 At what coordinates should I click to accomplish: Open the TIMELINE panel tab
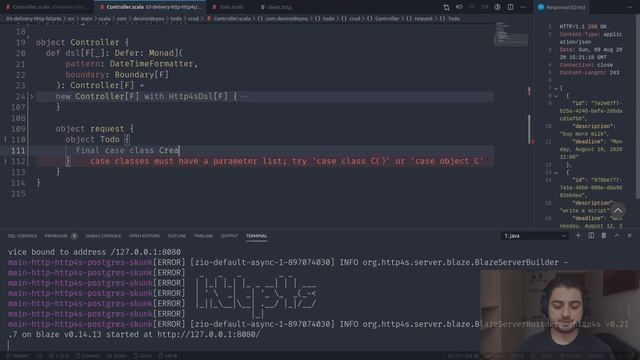[203, 236]
